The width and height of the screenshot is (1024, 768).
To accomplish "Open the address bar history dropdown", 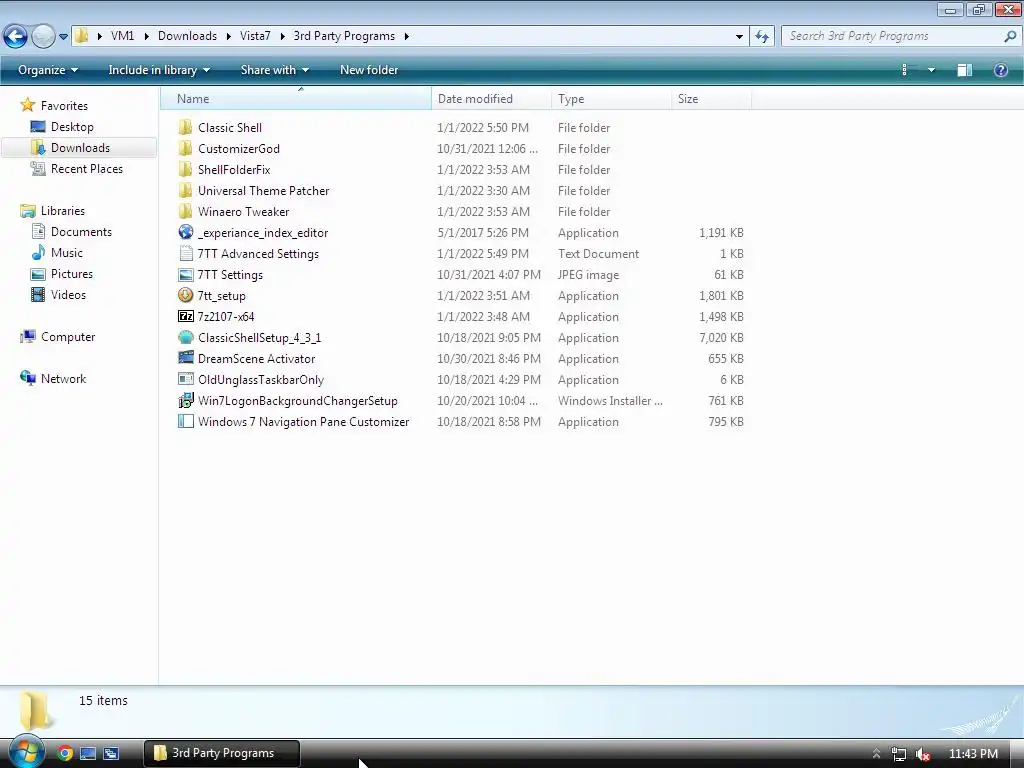I will (739, 36).
